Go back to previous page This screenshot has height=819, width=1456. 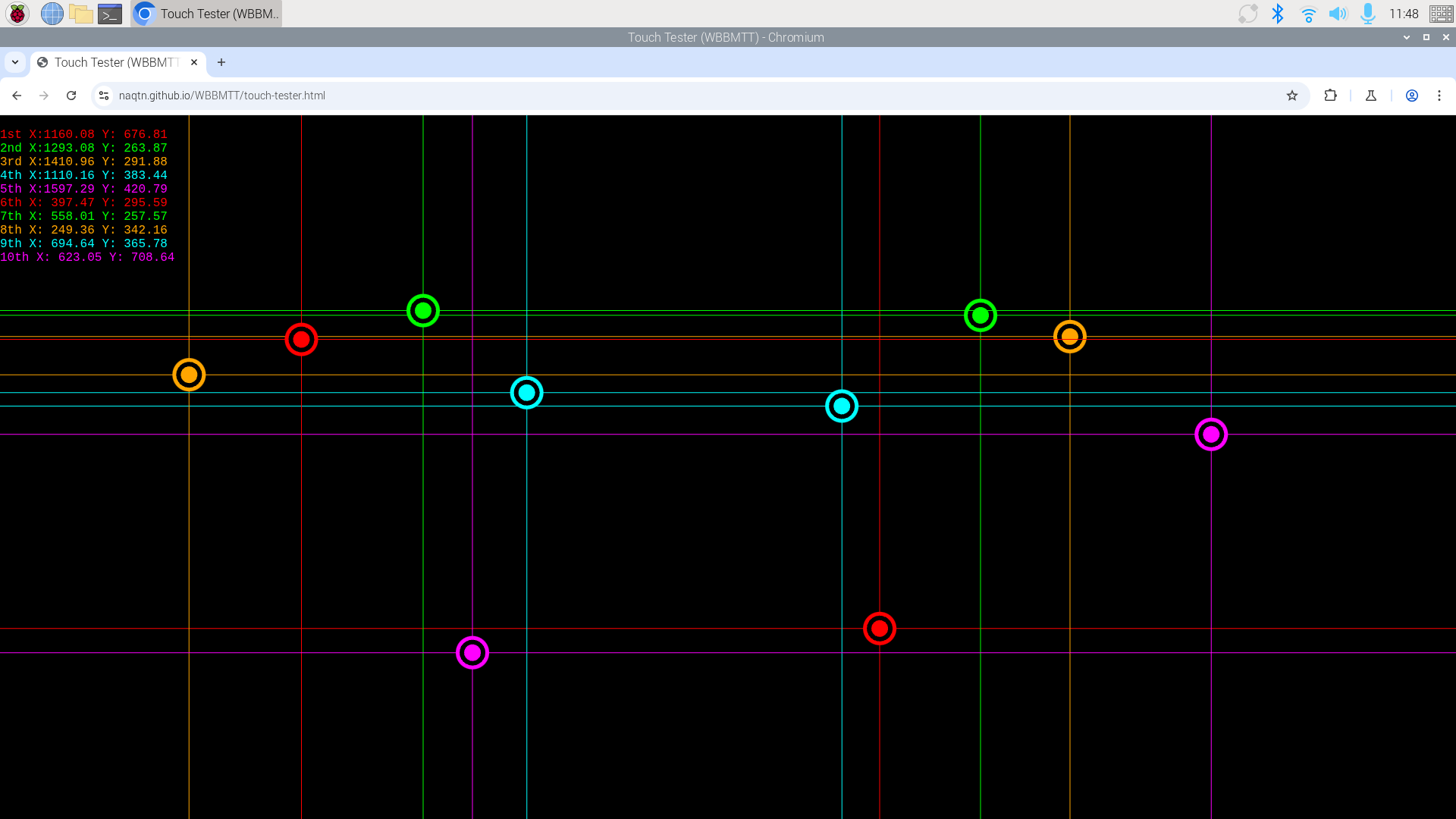(17, 96)
